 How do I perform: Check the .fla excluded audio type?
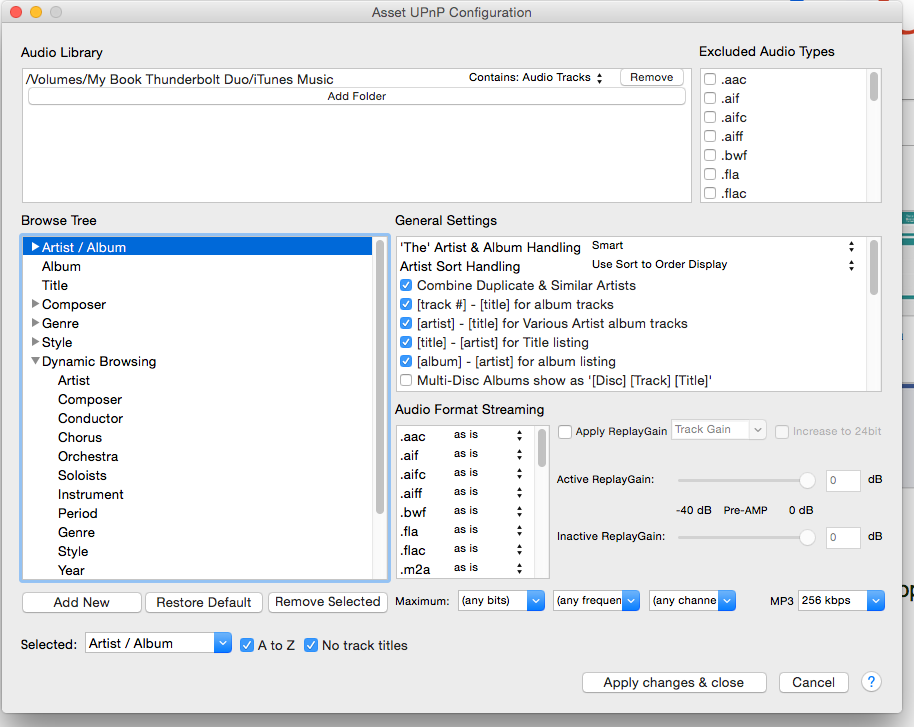709,174
